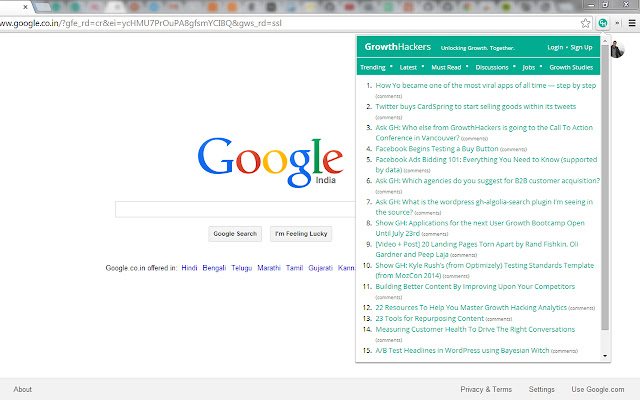The width and height of the screenshot is (640, 400).
Task: Switch to the Trending tab
Action: click(373, 67)
